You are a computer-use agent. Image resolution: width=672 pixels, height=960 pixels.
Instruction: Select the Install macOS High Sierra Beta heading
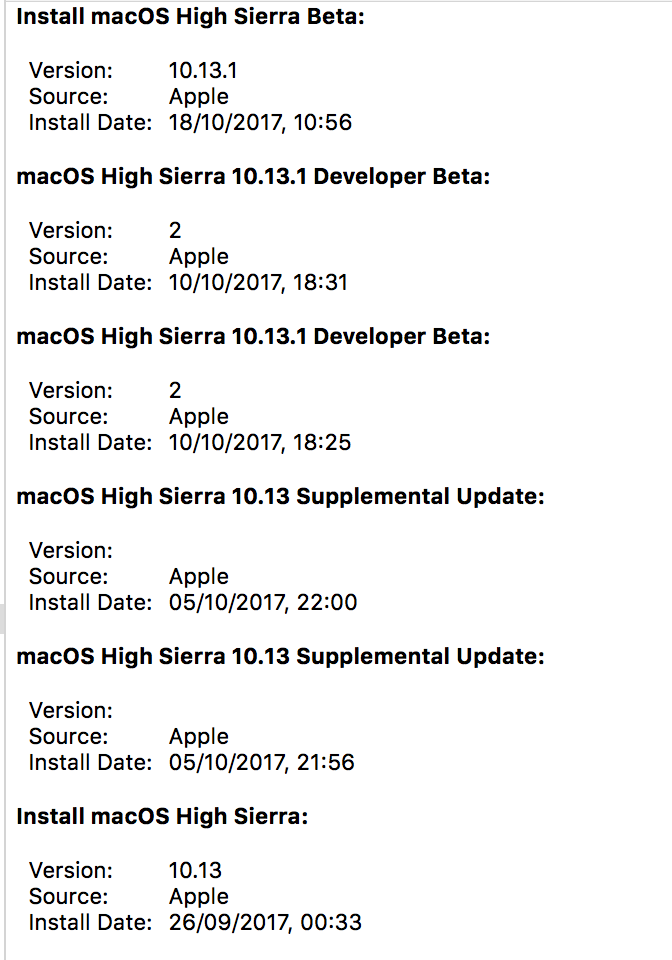coord(190,17)
